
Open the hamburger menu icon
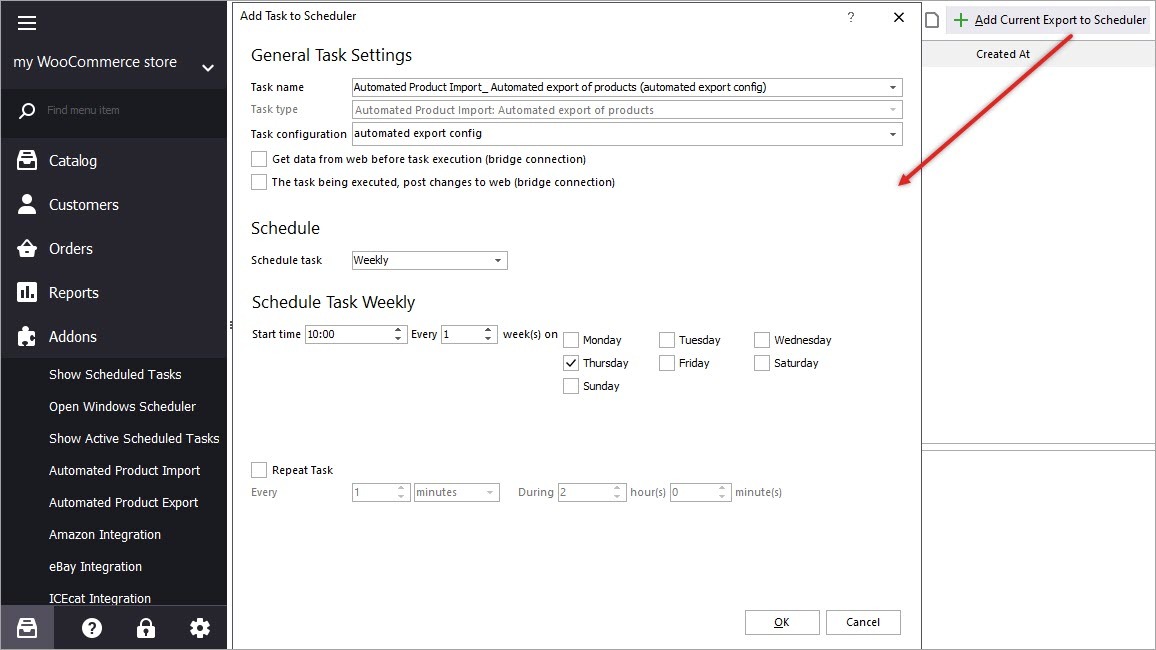[x=27, y=23]
